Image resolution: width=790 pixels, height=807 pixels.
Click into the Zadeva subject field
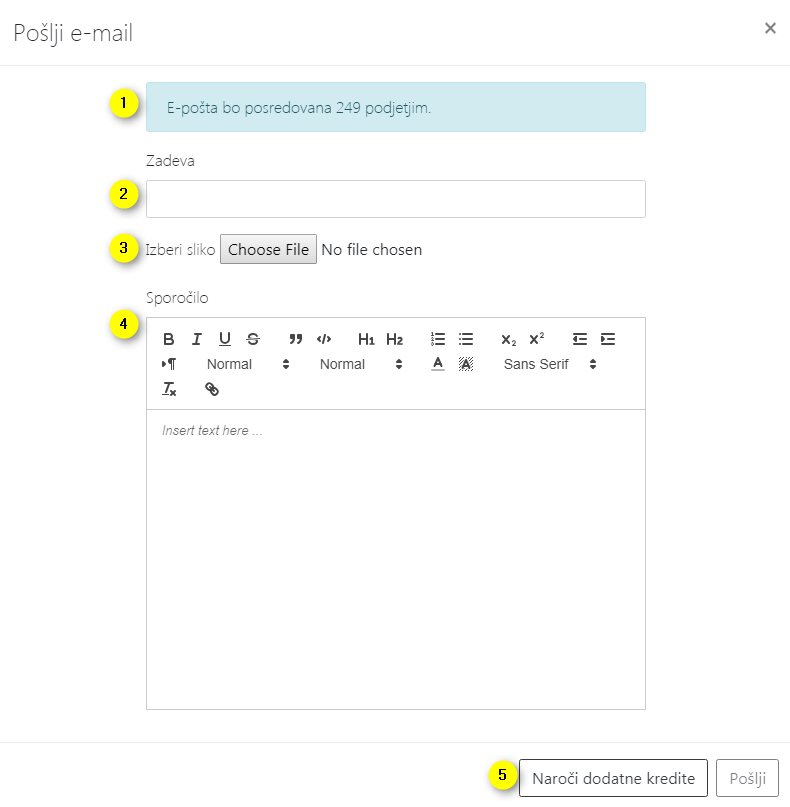pos(395,199)
